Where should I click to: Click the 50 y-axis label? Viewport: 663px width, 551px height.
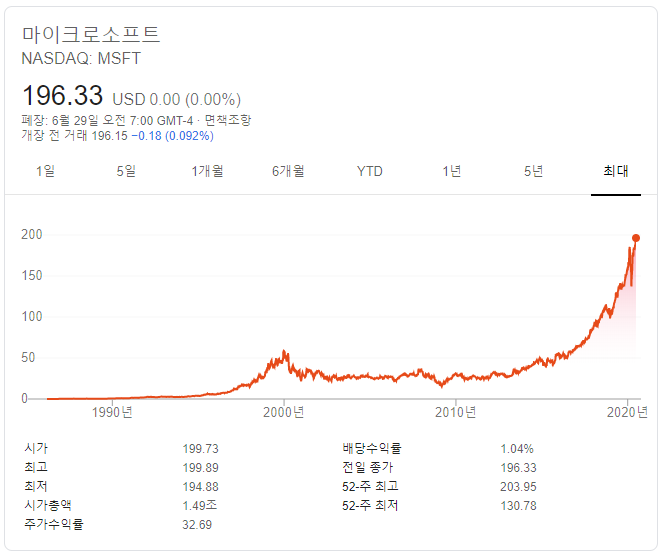pos(28,358)
